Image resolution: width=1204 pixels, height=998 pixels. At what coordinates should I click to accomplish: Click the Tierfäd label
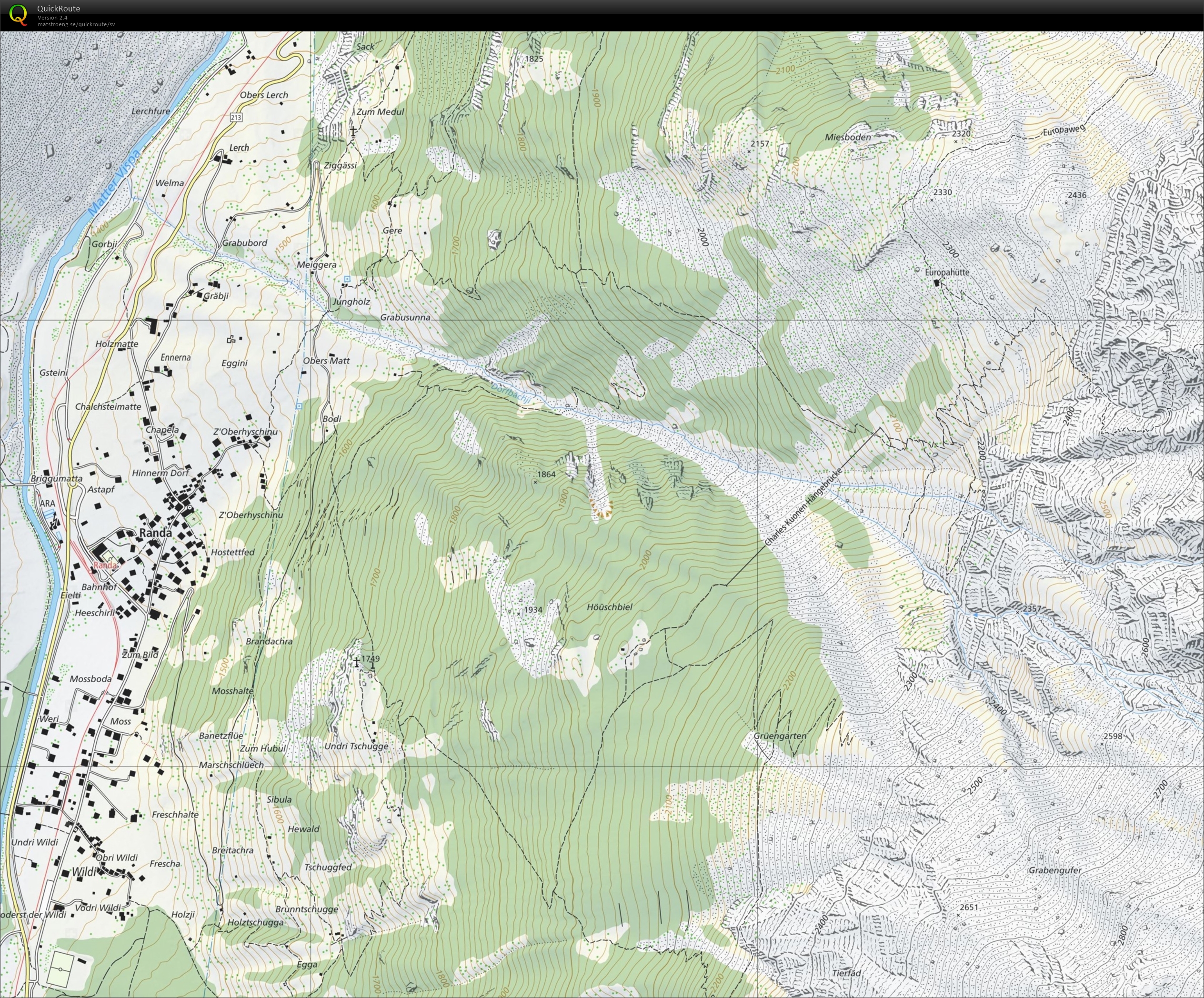point(847,973)
